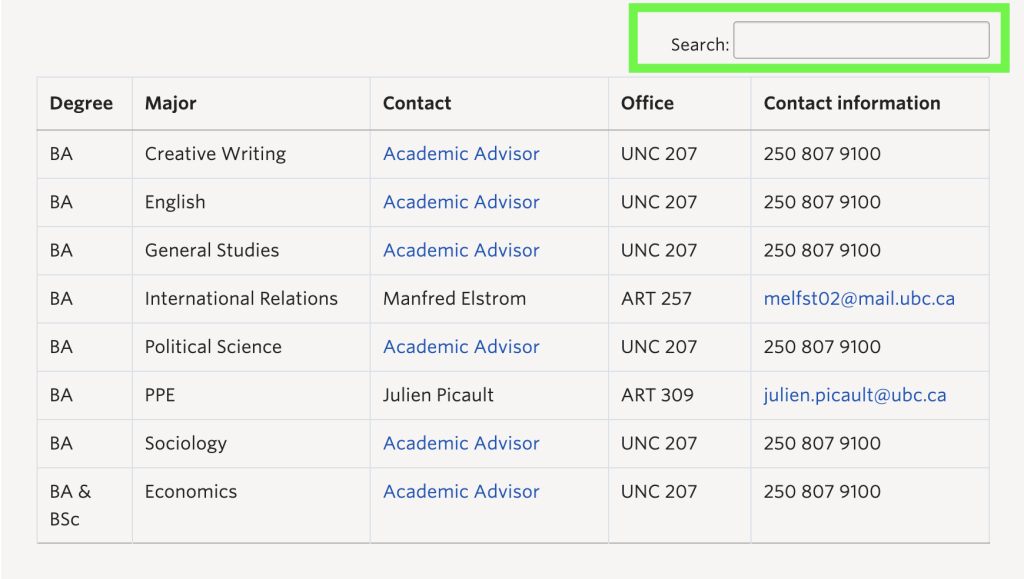This screenshot has width=1024, height=579.
Task: Open Academic Advisor link for Sociology
Action: tap(461, 443)
